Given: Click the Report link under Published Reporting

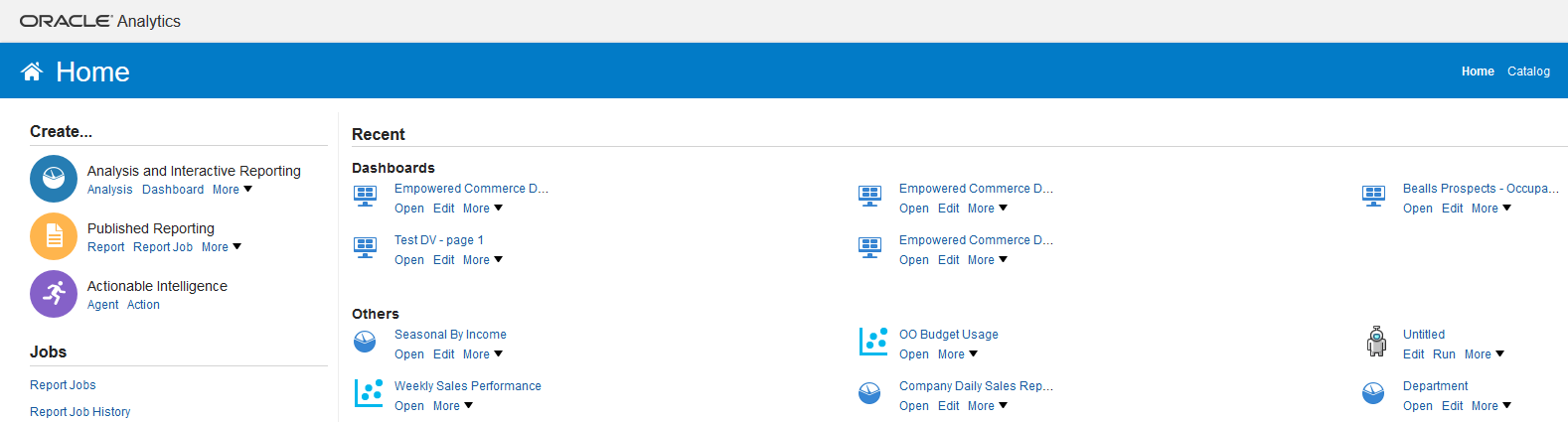Looking at the screenshot, I should 106,247.
